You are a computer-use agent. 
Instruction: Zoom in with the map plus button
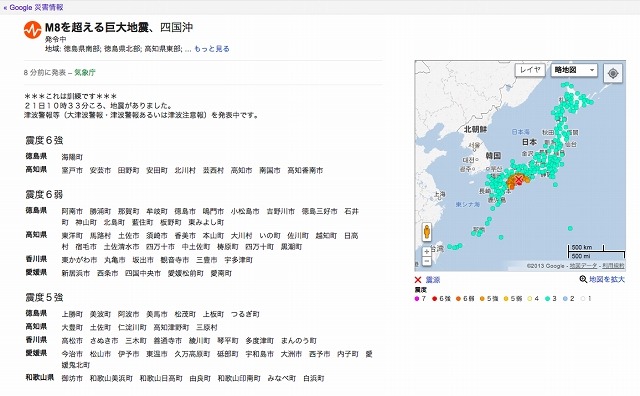click(x=427, y=251)
